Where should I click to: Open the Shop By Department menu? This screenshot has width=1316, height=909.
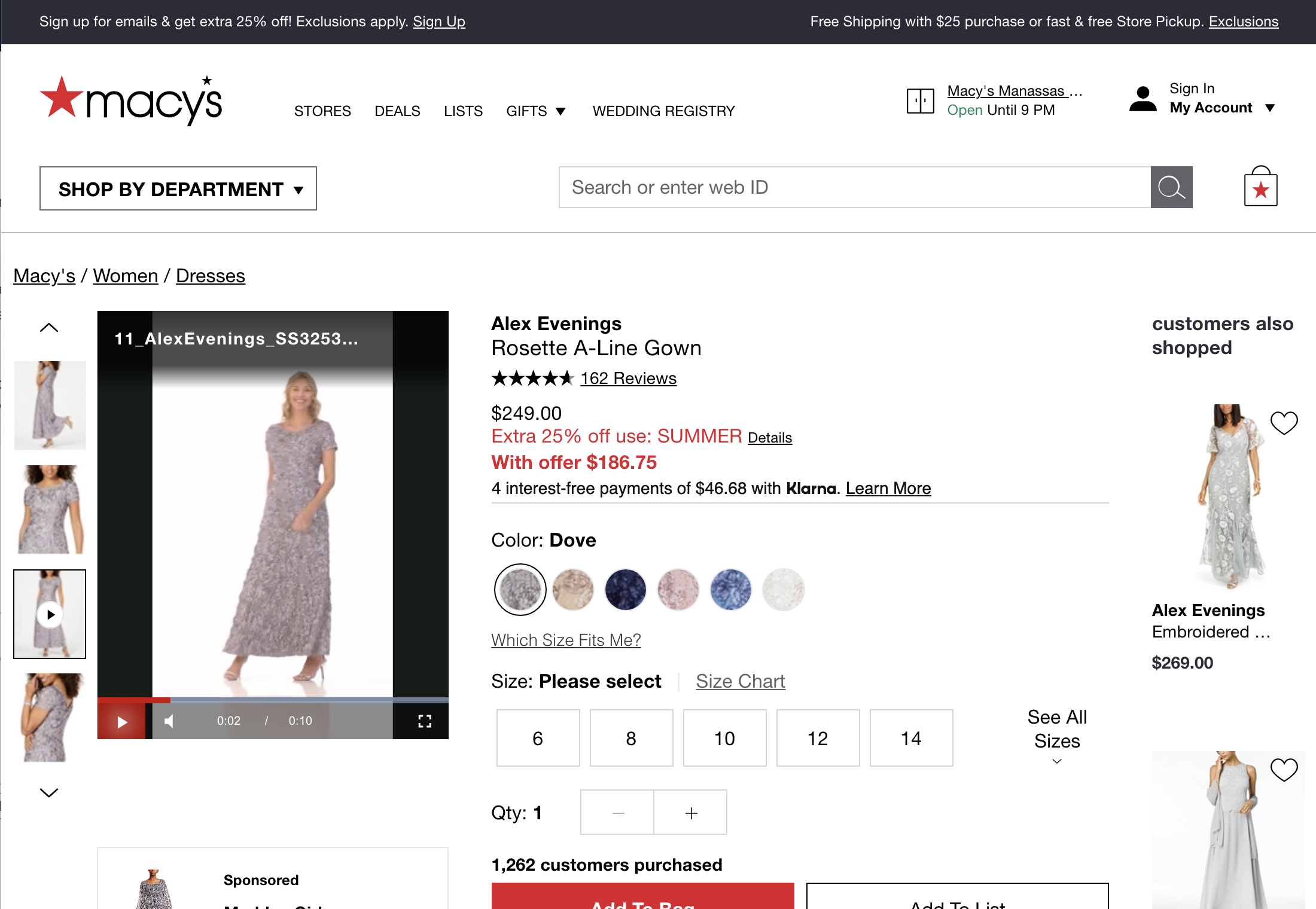point(178,188)
